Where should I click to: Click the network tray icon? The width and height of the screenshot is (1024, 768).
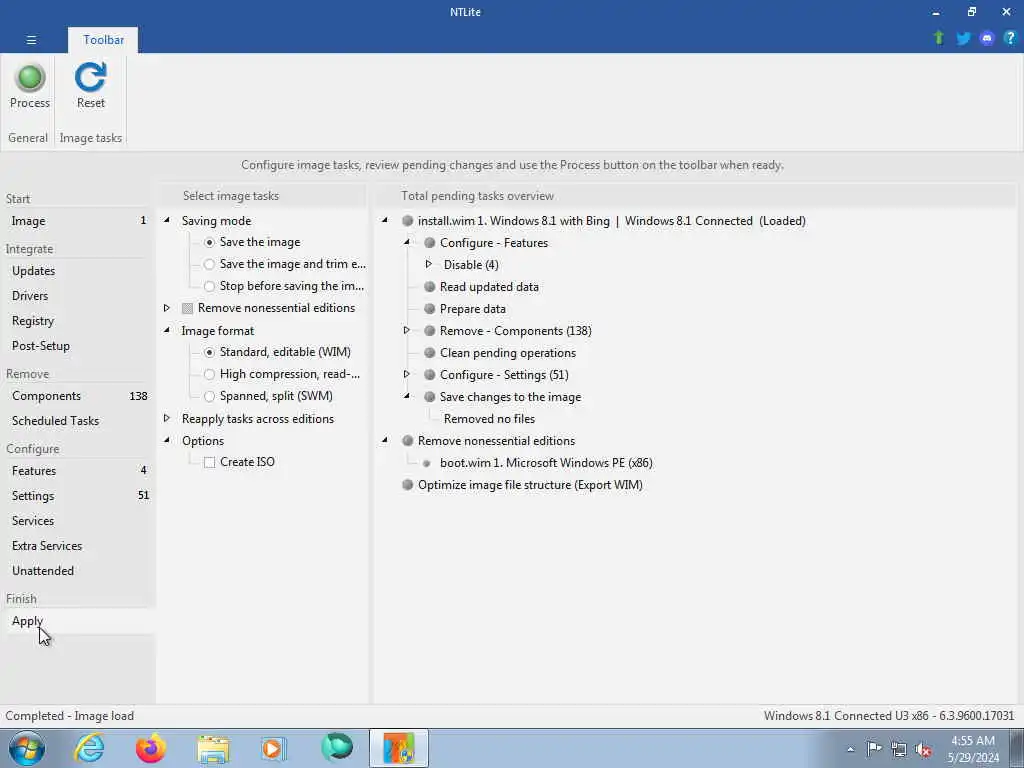coord(899,750)
